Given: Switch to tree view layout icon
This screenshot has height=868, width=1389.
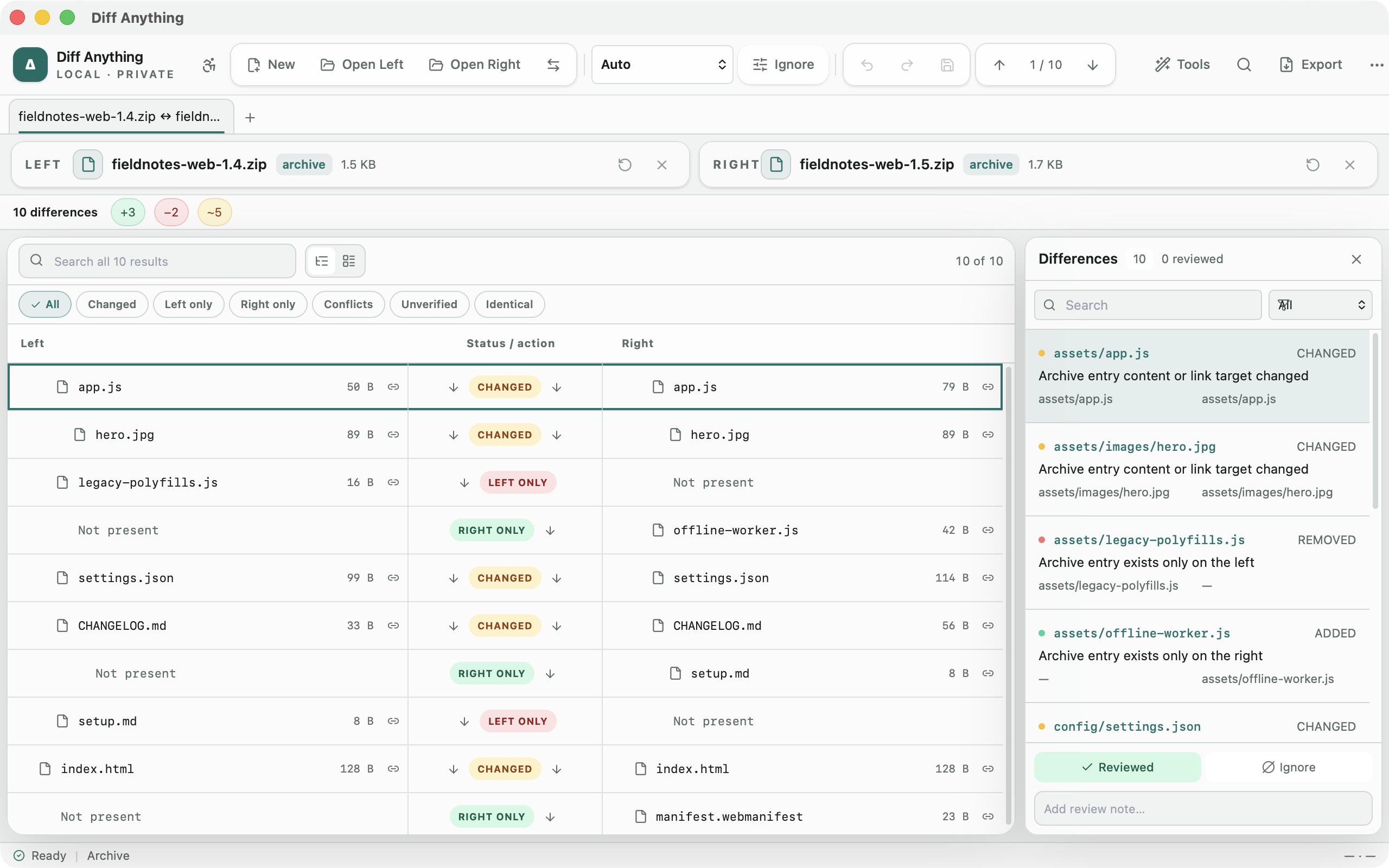Looking at the screenshot, I should [x=321, y=261].
